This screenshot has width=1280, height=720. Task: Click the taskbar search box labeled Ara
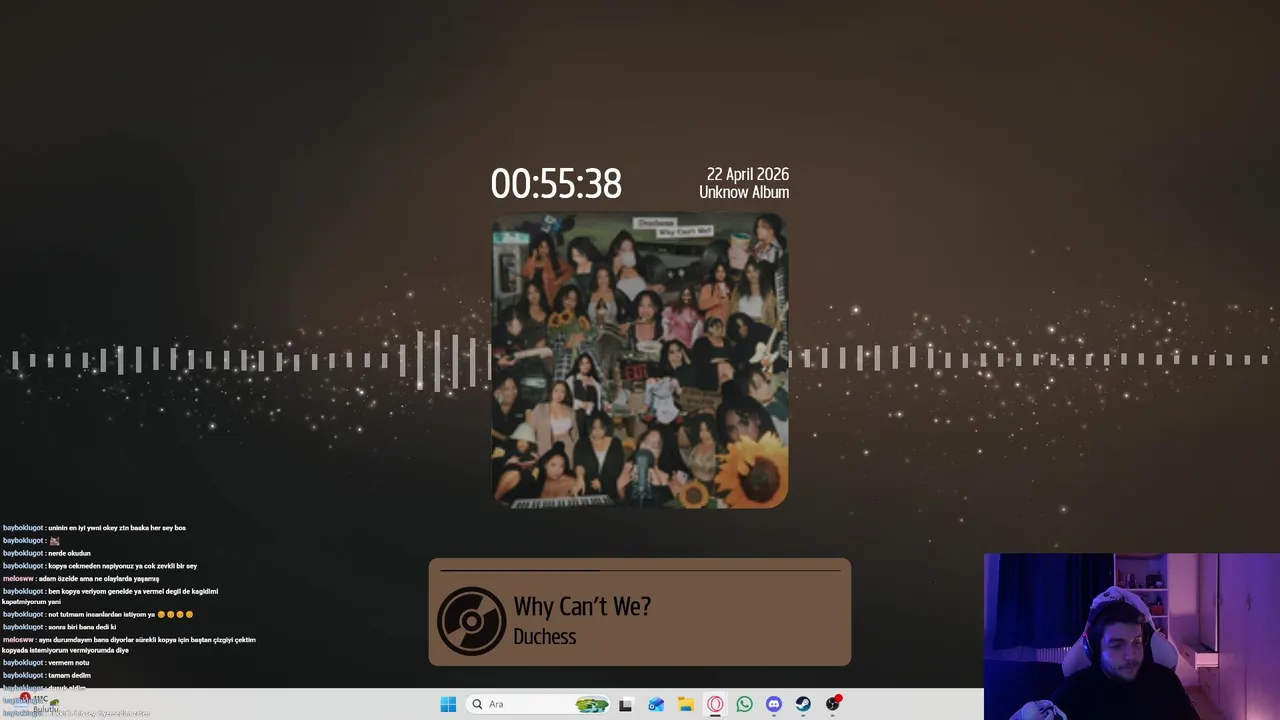[539, 704]
